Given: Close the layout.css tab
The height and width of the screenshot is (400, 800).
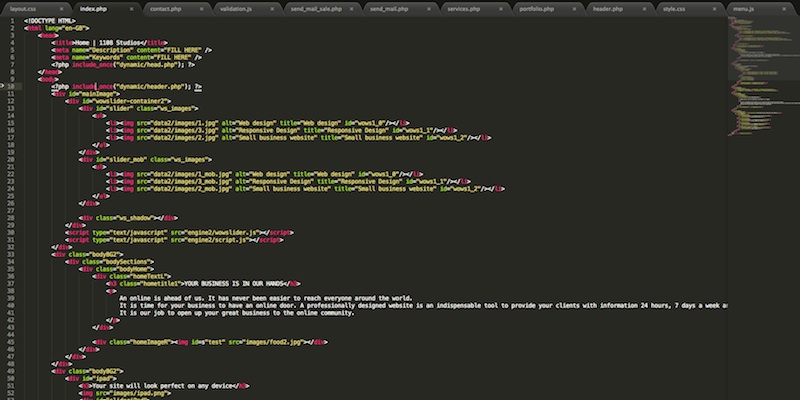Looking at the screenshot, I should point(62,9).
